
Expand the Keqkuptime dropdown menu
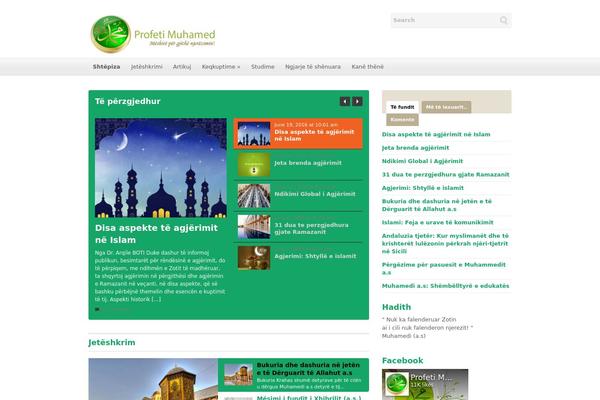tap(221, 67)
